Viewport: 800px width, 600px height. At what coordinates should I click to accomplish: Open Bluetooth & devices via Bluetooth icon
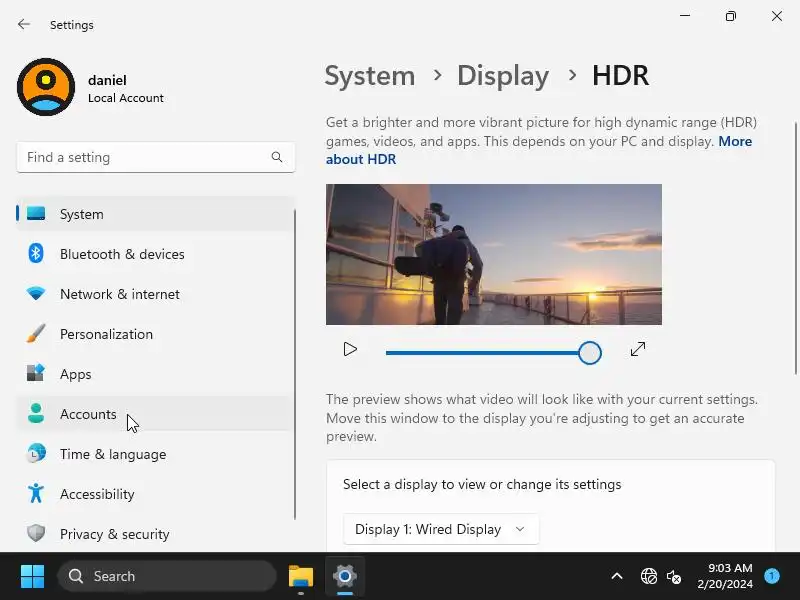click(x=36, y=253)
